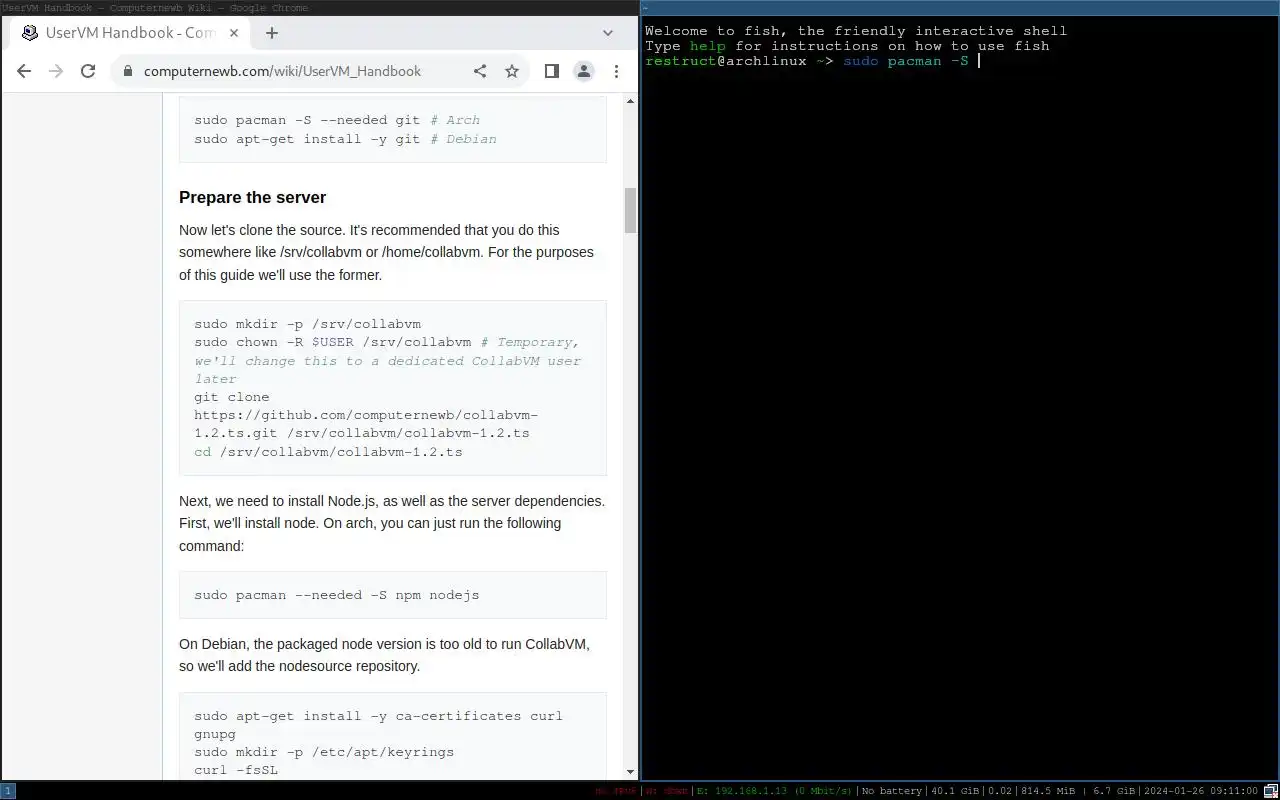Click the '40.1 GiB' disk status entry

coord(955,791)
